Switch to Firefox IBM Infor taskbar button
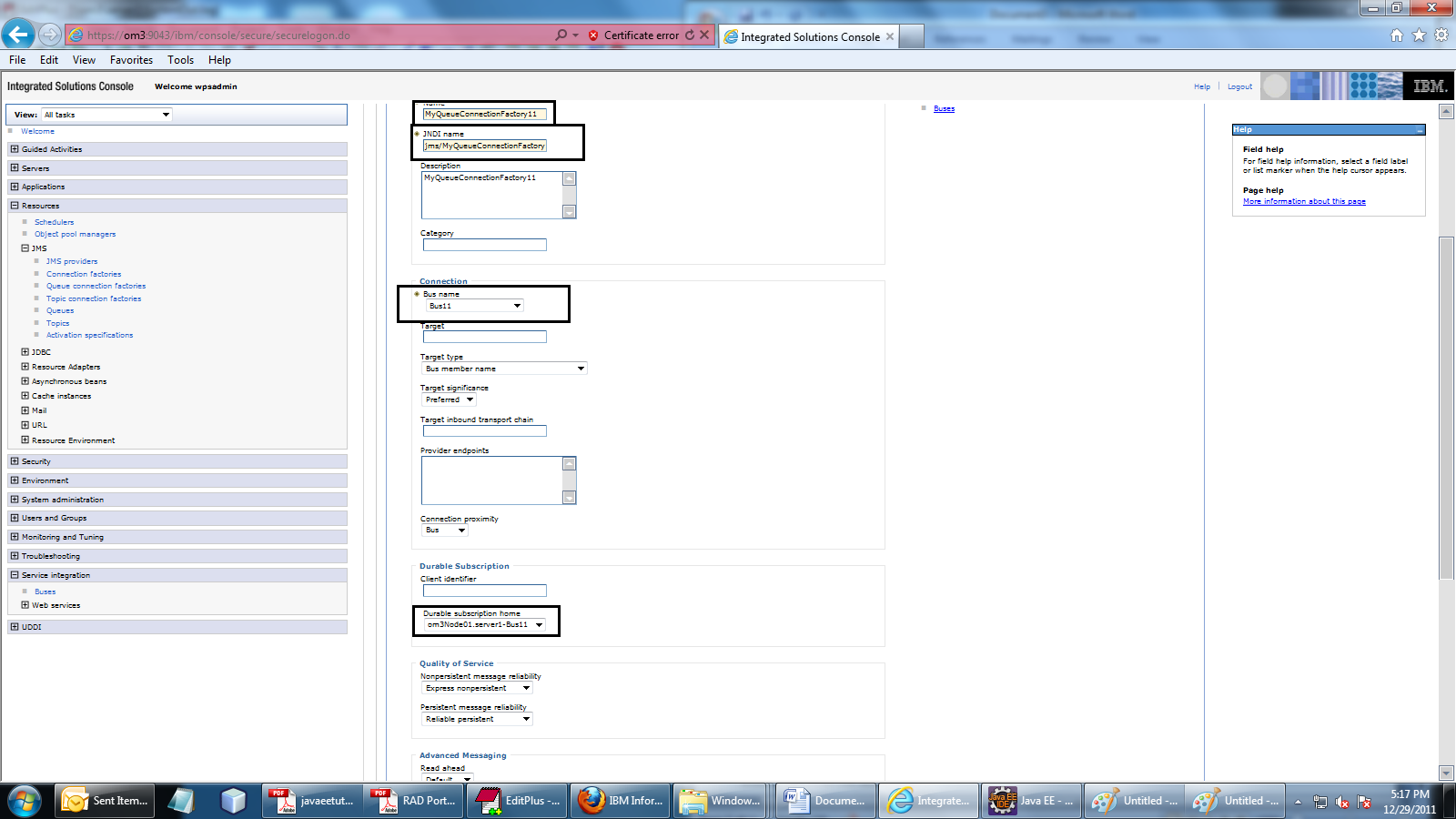This screenshot has width=1456, height=819. (x=621, y=801)
